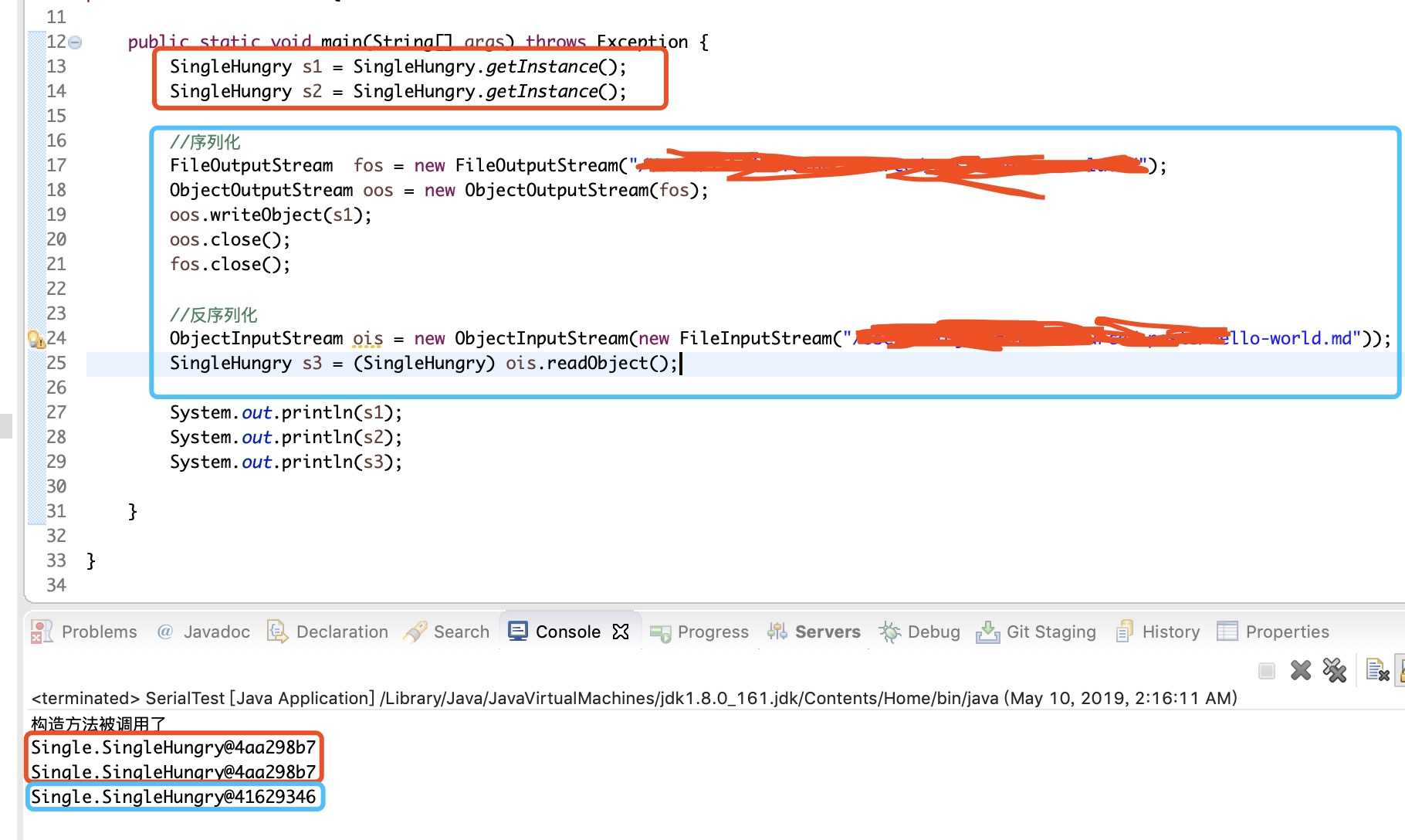Click the Declaration tab icon

[x=277, y=632]
